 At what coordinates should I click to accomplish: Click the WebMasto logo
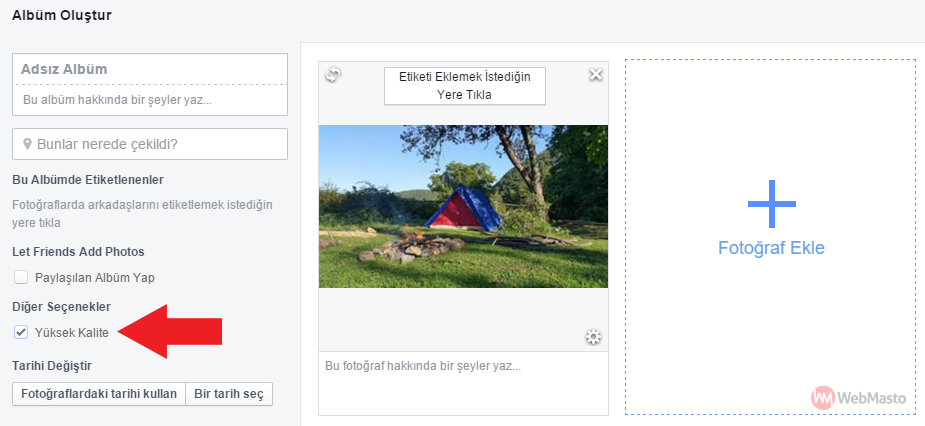point(858,398)
